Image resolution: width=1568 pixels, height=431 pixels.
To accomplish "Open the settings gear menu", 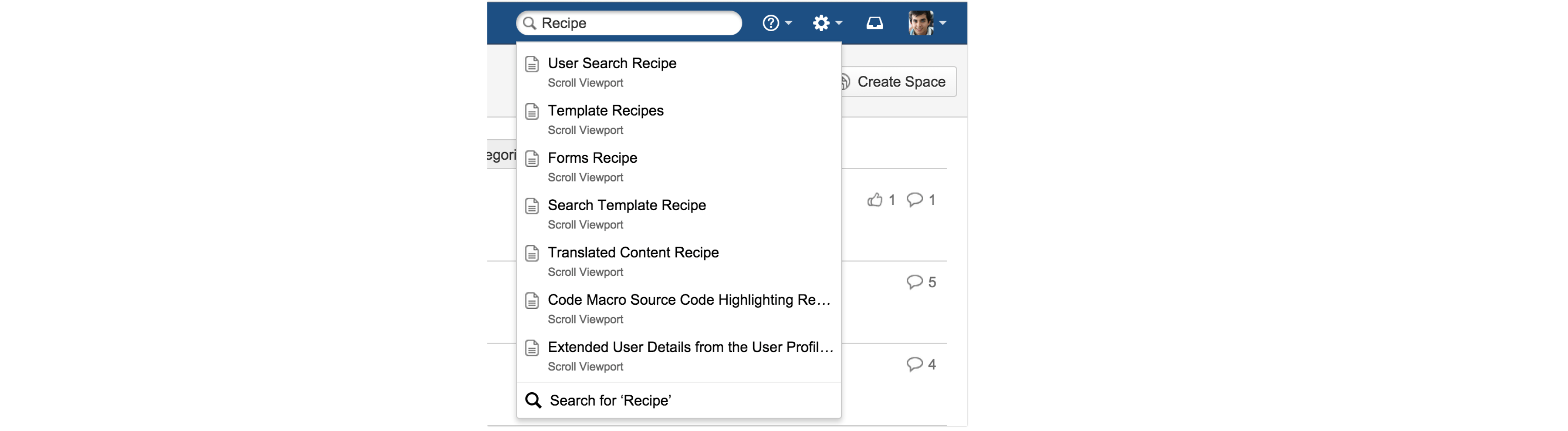I will (x=821, y=23).
